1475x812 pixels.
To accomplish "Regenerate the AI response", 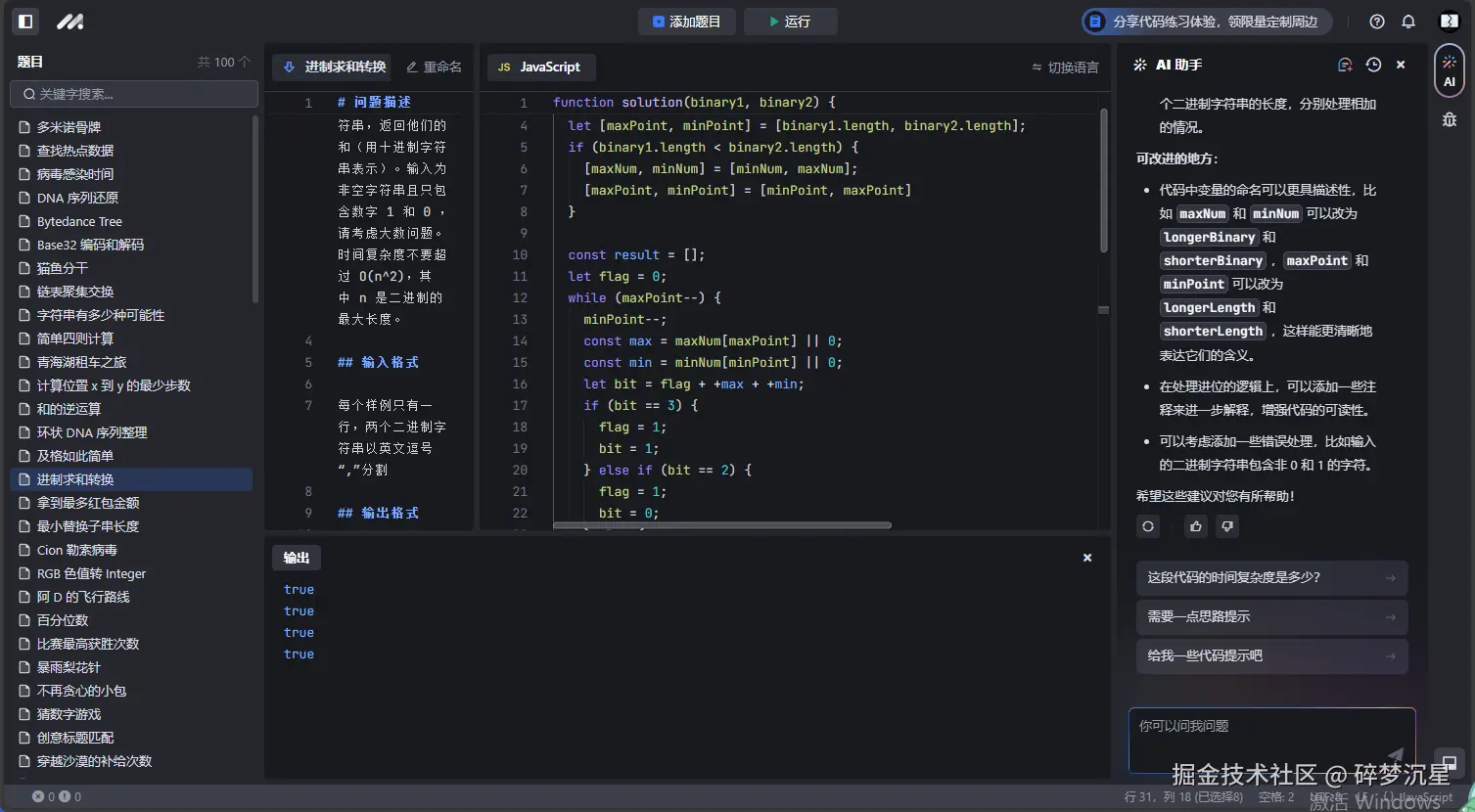I will (1148, 526).
